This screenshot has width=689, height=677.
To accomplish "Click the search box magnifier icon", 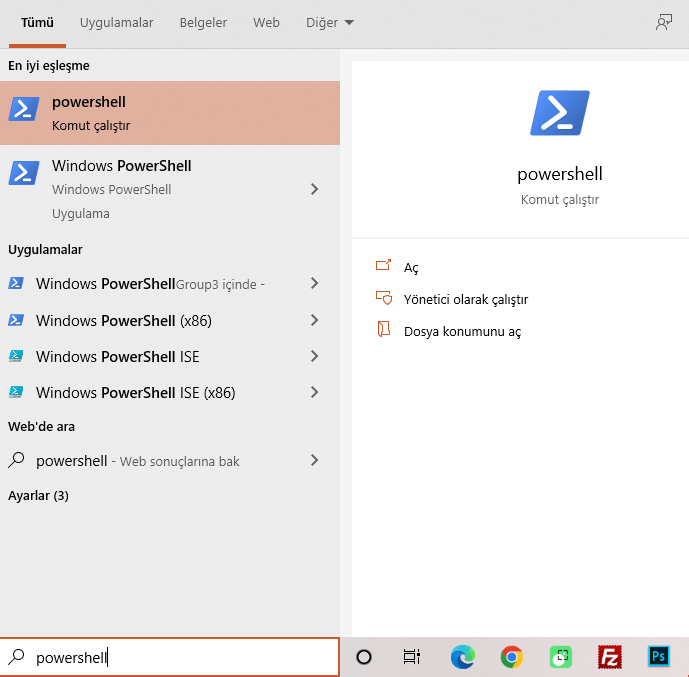I will click(17, 657).
